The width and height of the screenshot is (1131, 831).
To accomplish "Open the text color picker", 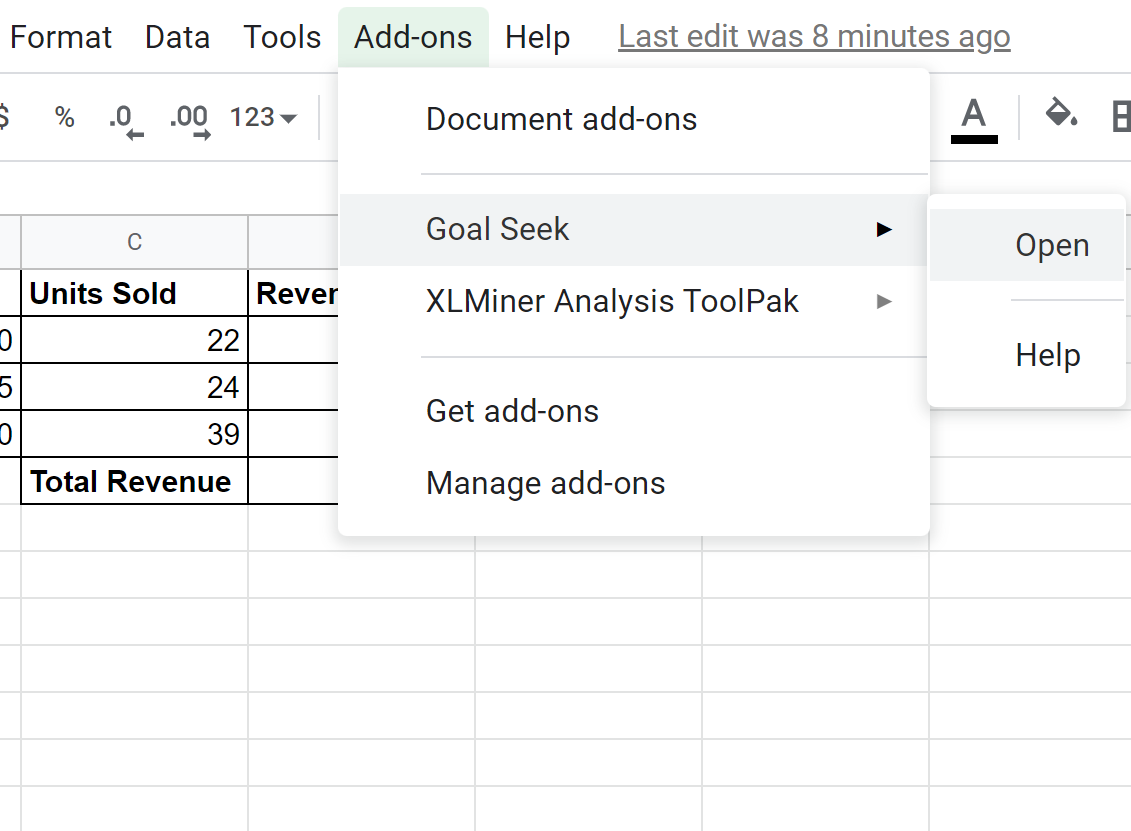I will 973,117.
